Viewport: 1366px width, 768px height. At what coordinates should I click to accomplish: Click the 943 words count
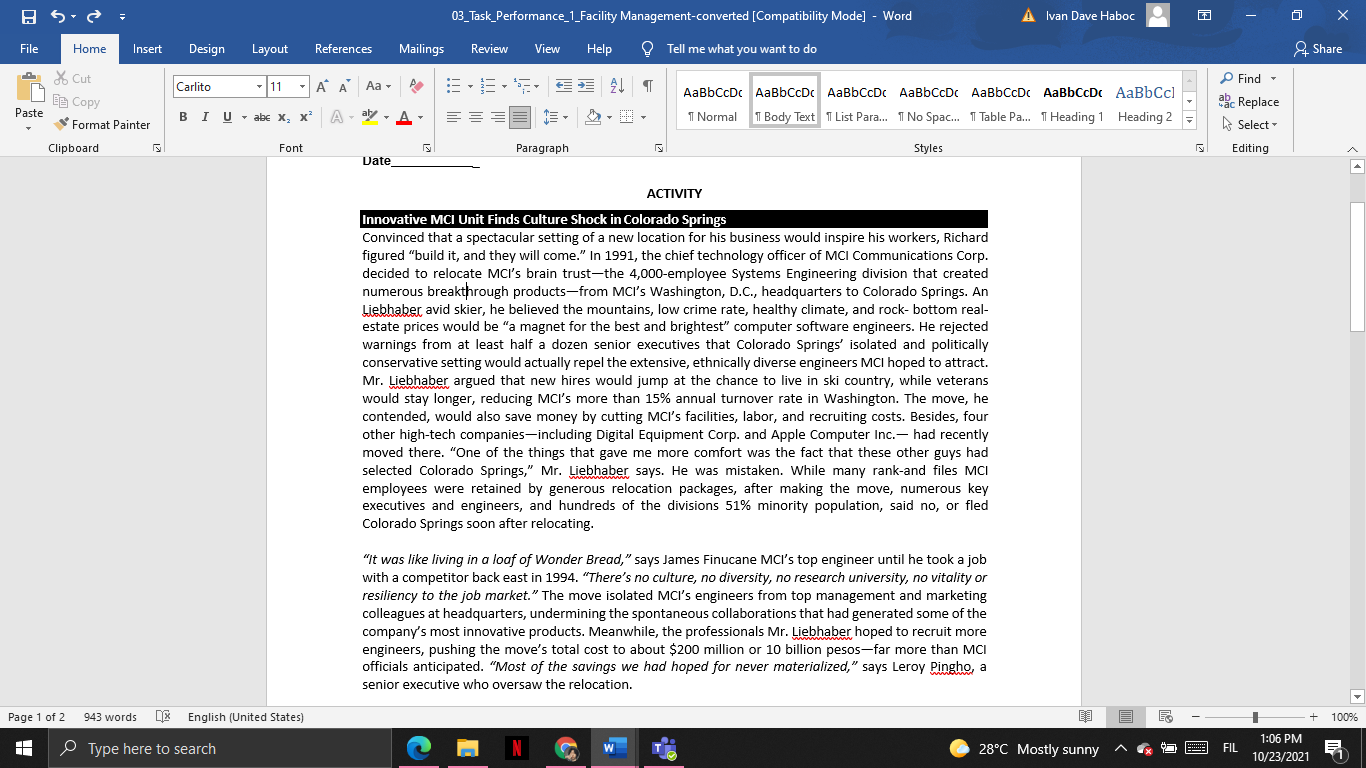tap(110, 717)
